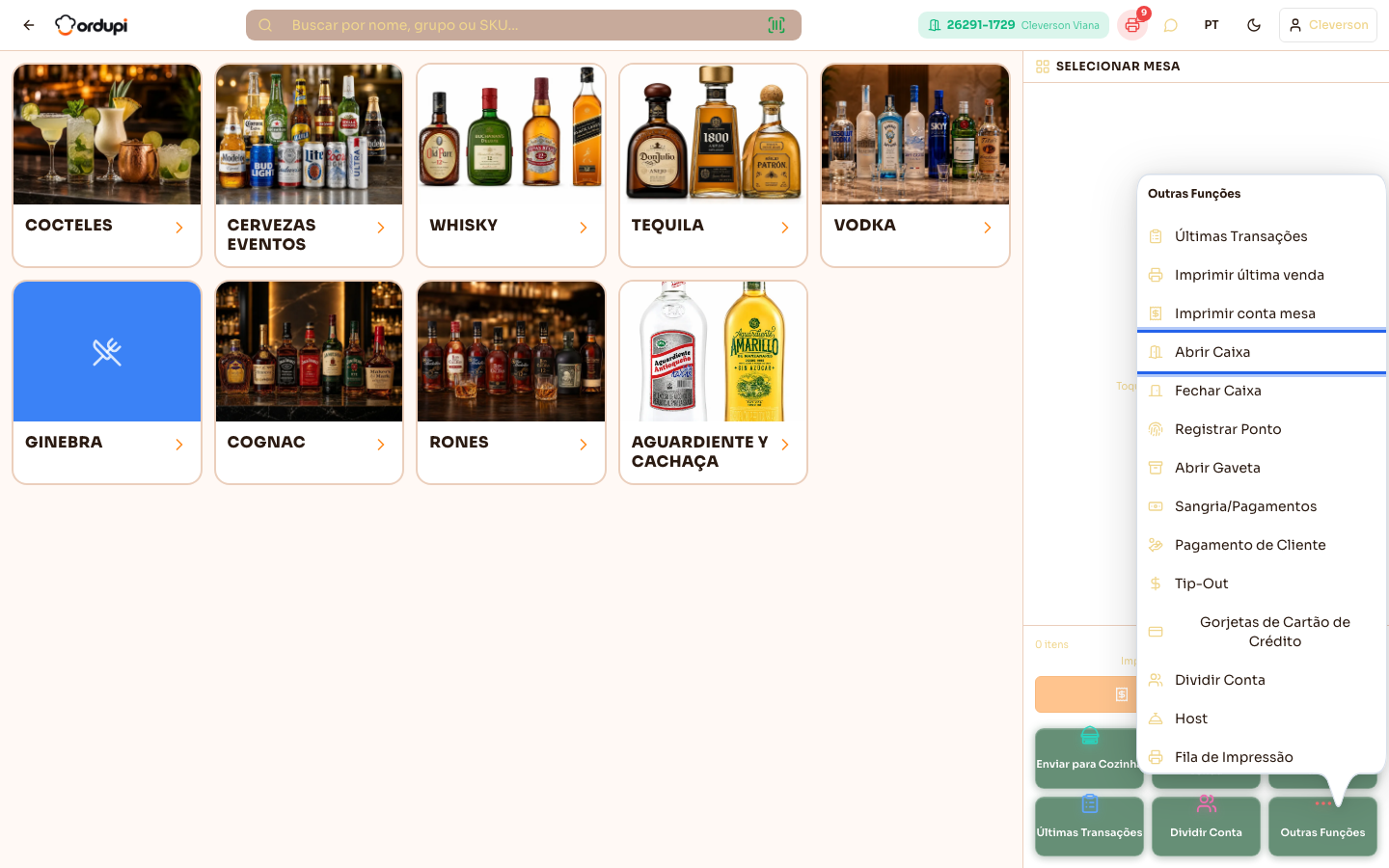Image resolution: width=1389 pixels, height=868 pixels.
Task: Click the clipboard icon beside Últimas Transações menu item
Action: 1156,236
